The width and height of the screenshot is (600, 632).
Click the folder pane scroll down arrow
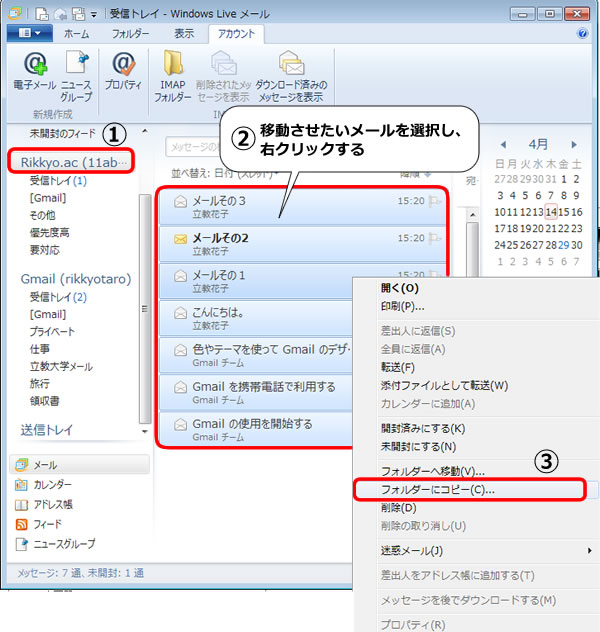click(x=145, y=431)
